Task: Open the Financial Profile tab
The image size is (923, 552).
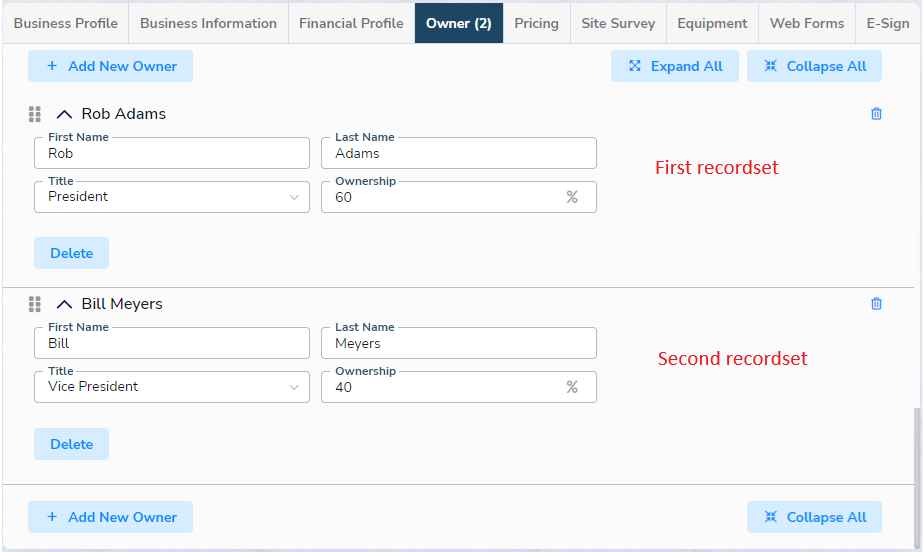Action: 351,23
